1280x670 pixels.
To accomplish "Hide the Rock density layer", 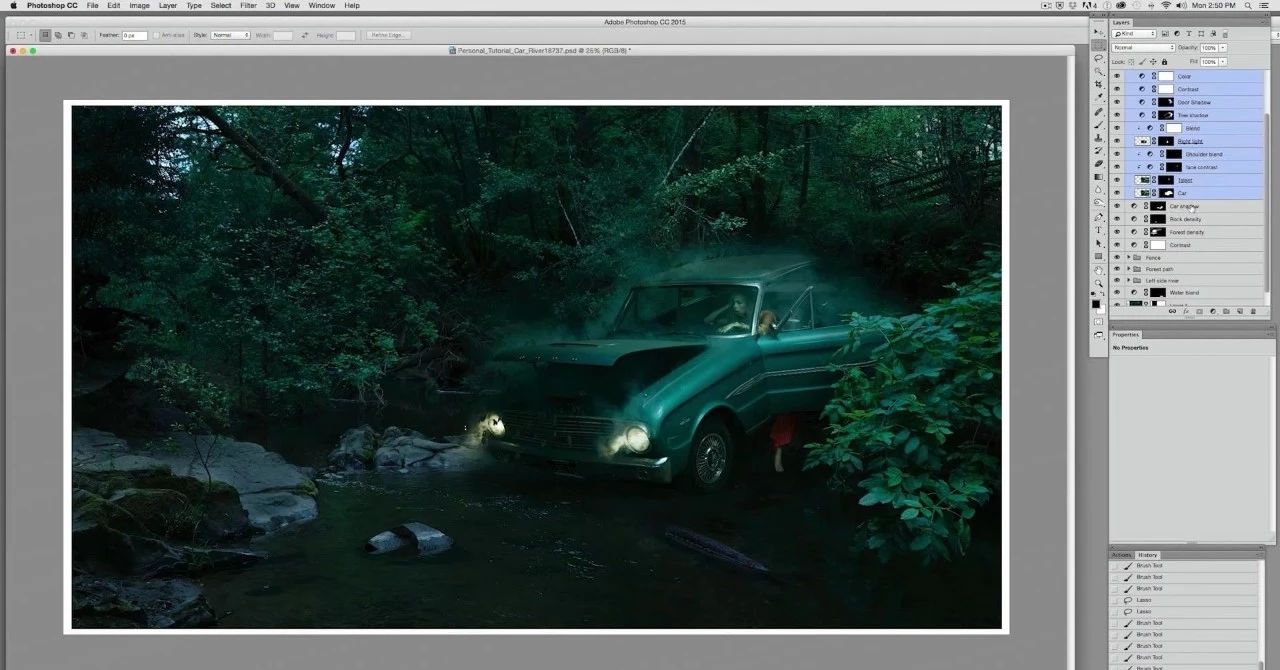I will point(1117,219).
